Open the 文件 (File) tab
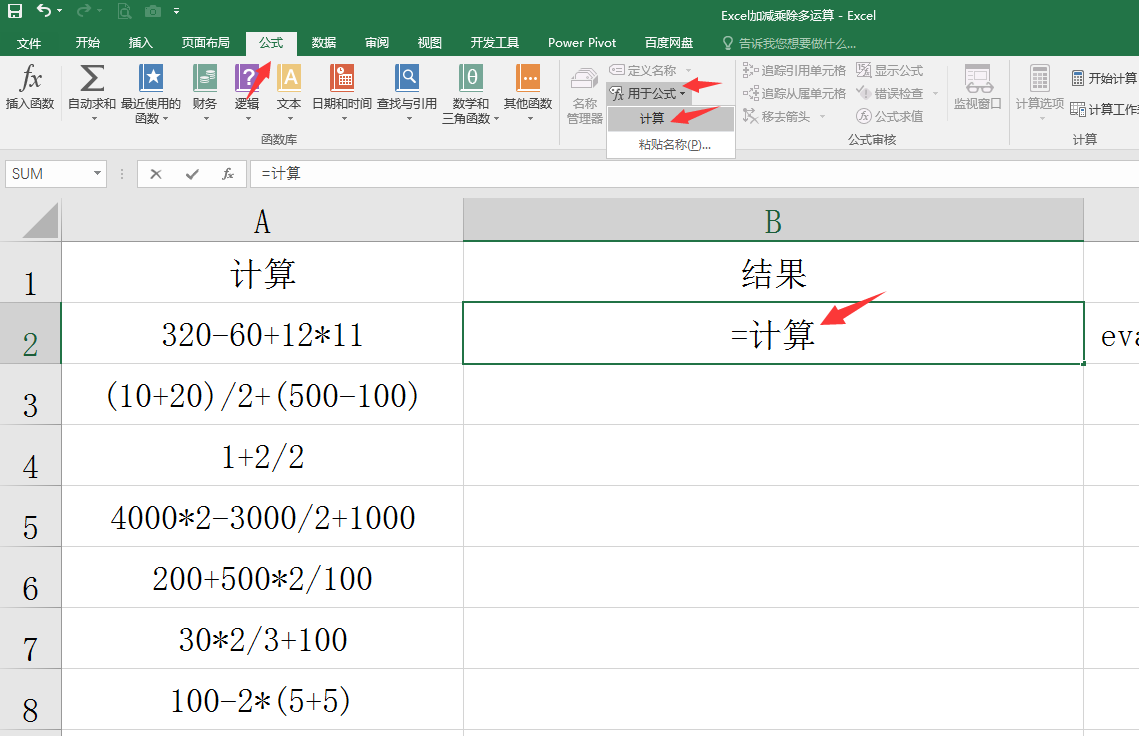1139x736 pixels. [29, 43]
